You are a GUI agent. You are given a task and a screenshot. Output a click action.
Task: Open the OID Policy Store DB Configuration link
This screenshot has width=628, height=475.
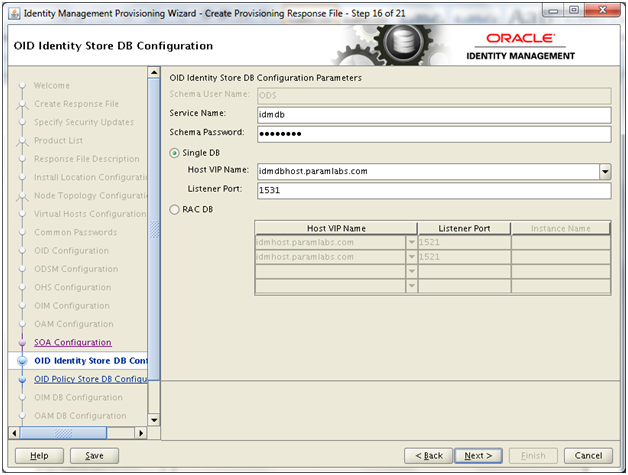pos(91,379)
